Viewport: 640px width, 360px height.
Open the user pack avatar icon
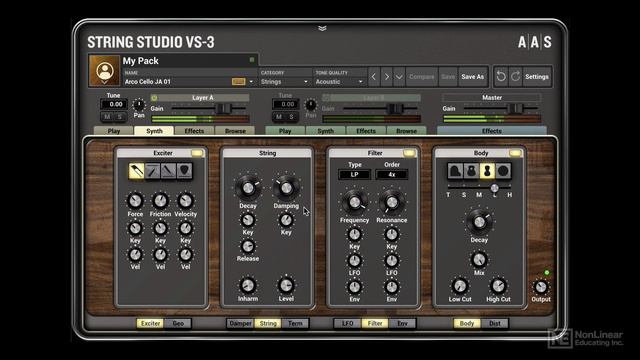click(x=104, y=70)
